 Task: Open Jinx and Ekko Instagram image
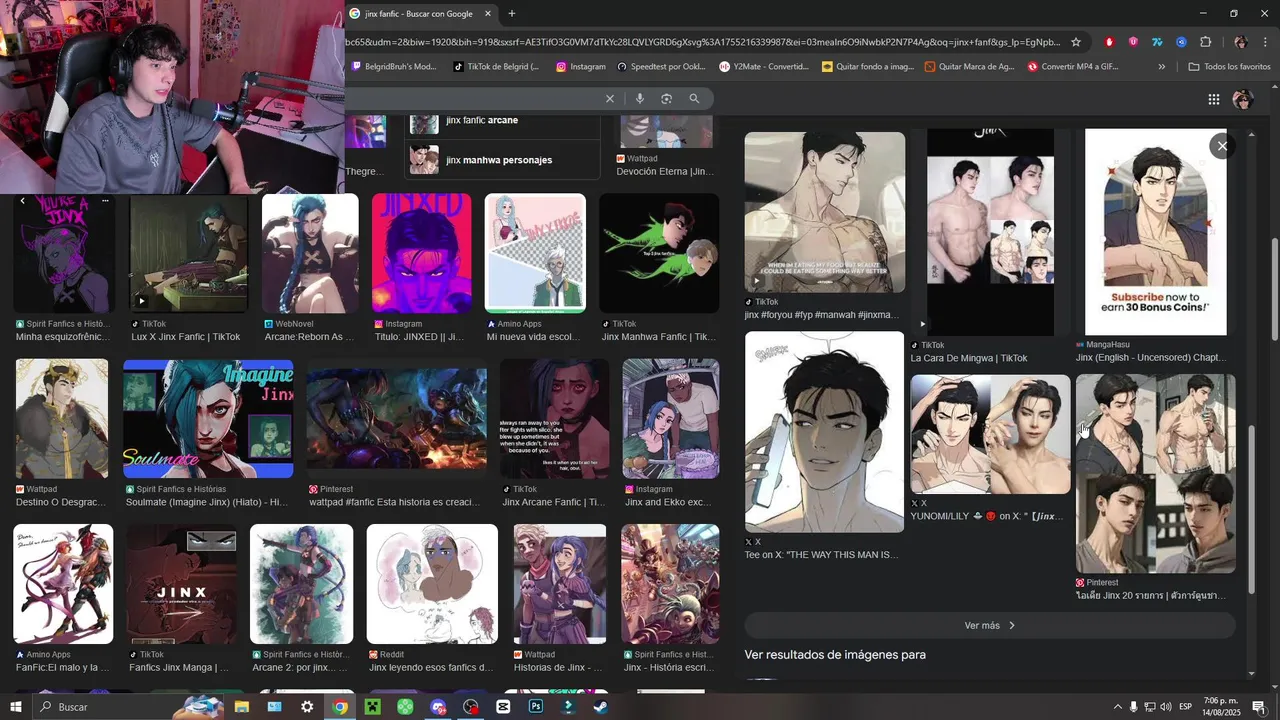[671, 419]
